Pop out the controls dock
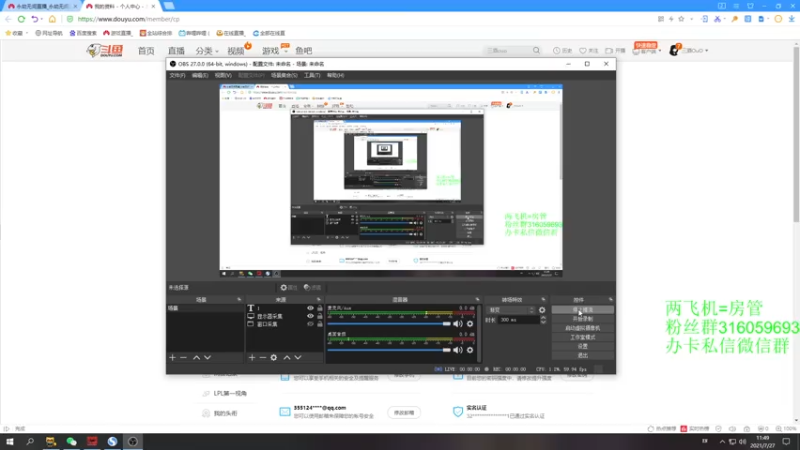800x450 pixels. 610,299
